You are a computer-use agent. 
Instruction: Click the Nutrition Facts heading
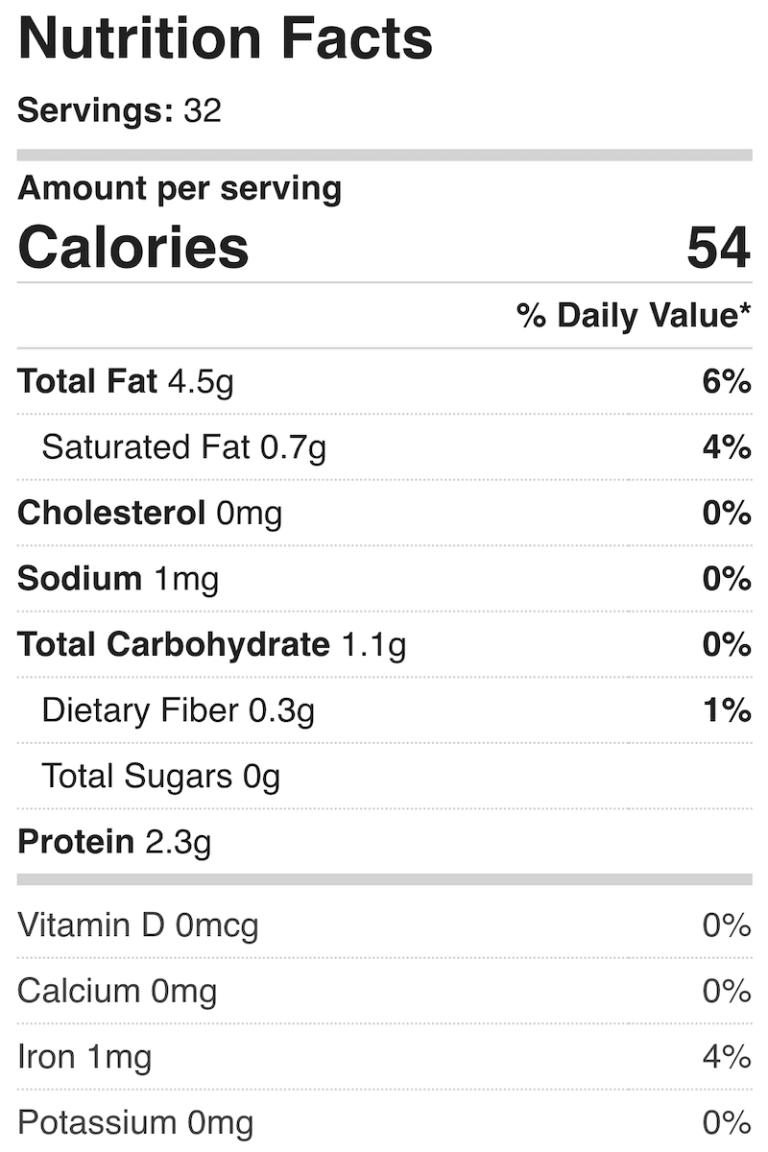[x=225, y=40]
